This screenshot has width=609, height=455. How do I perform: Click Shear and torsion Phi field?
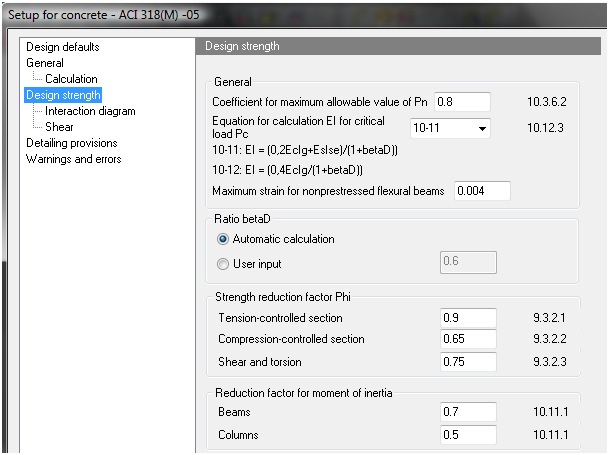coord(468,362)
